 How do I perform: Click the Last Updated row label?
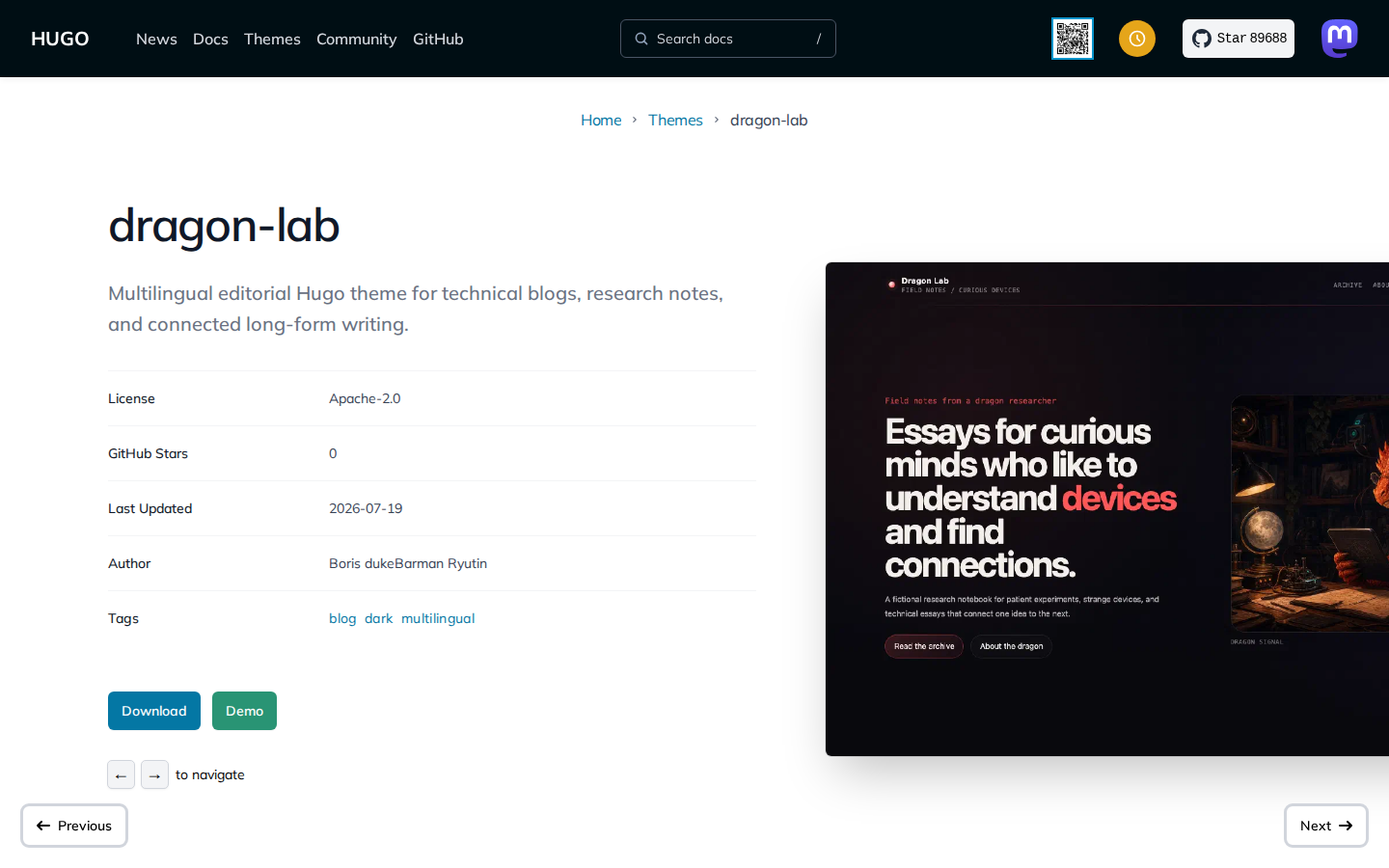pos(150,508)
